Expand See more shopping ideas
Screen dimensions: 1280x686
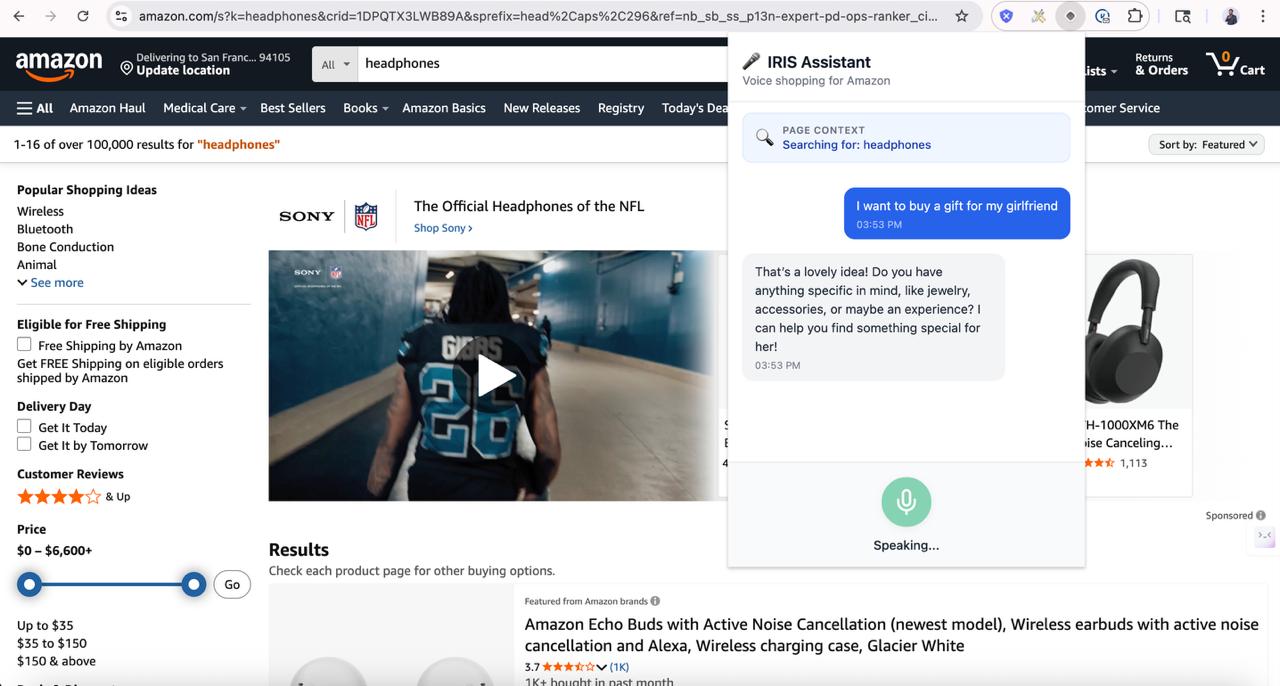[50, 283]
